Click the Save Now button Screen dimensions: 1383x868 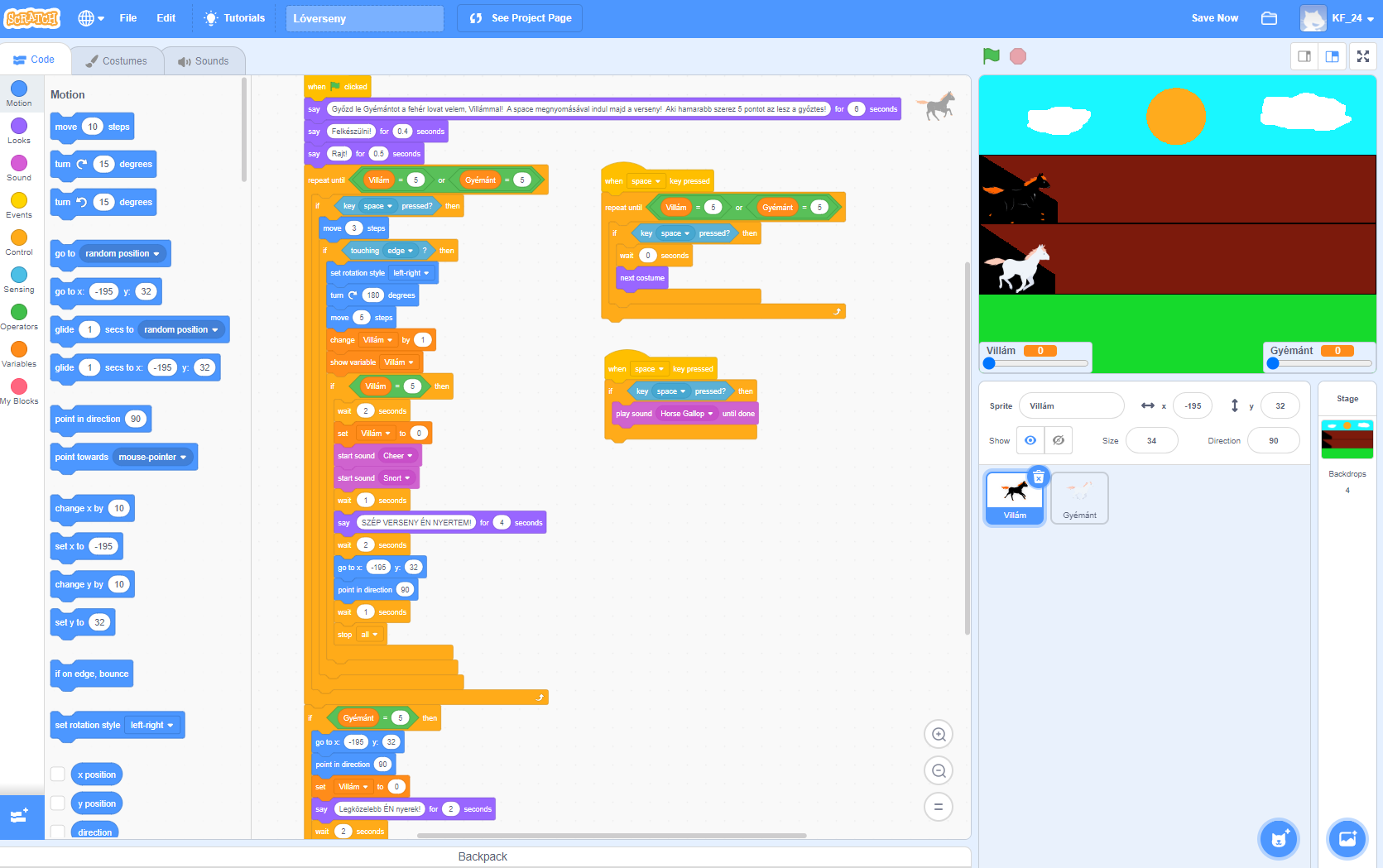click(1214, 17)
